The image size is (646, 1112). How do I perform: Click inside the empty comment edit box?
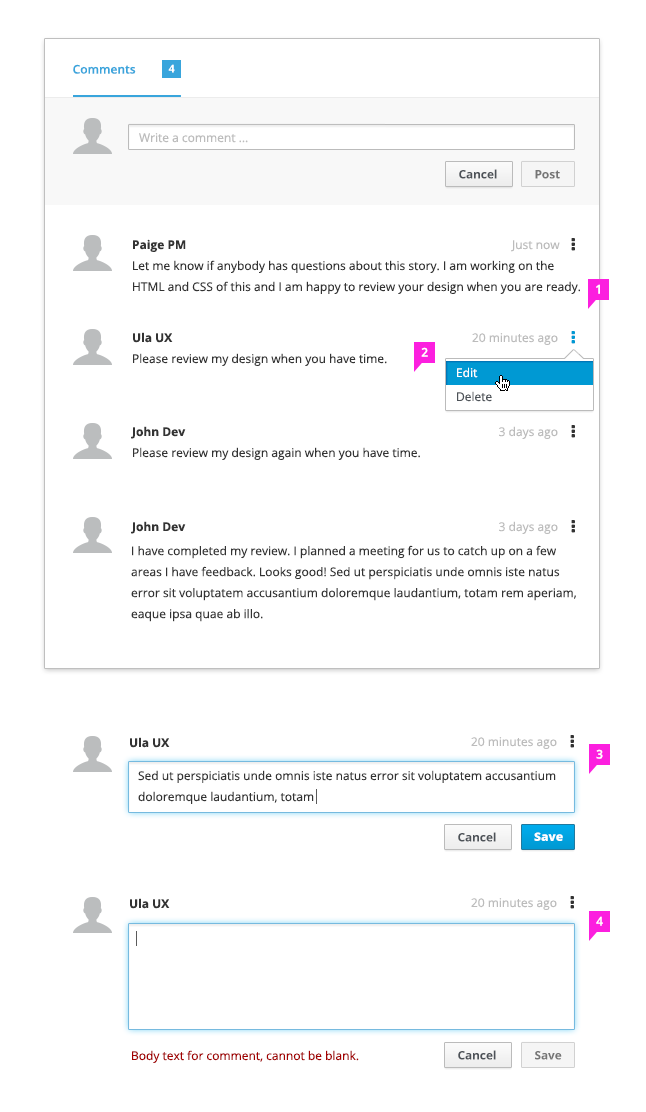tap(351, 976)
